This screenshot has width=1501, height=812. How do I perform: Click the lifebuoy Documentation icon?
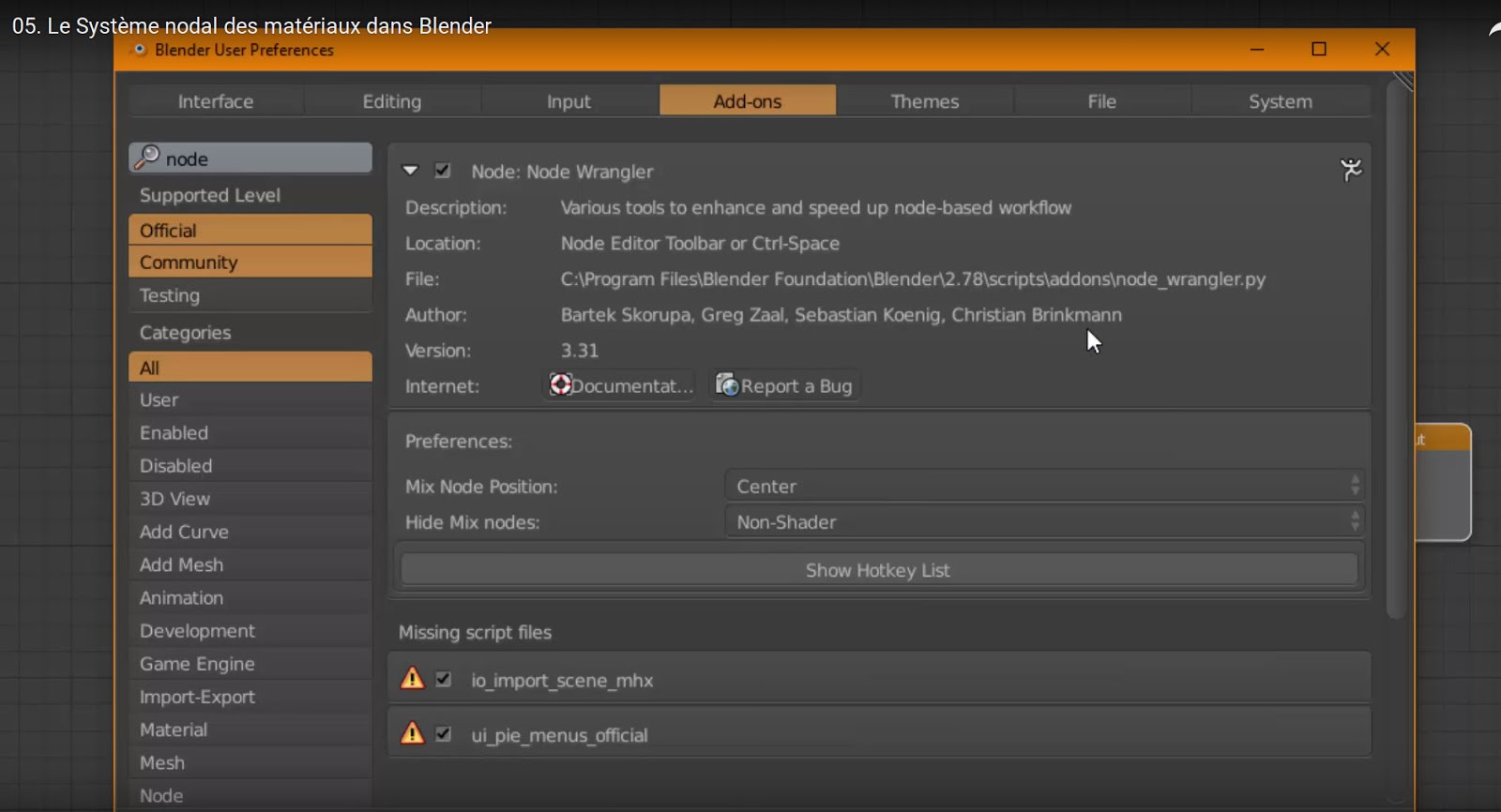tap(560, 384)
